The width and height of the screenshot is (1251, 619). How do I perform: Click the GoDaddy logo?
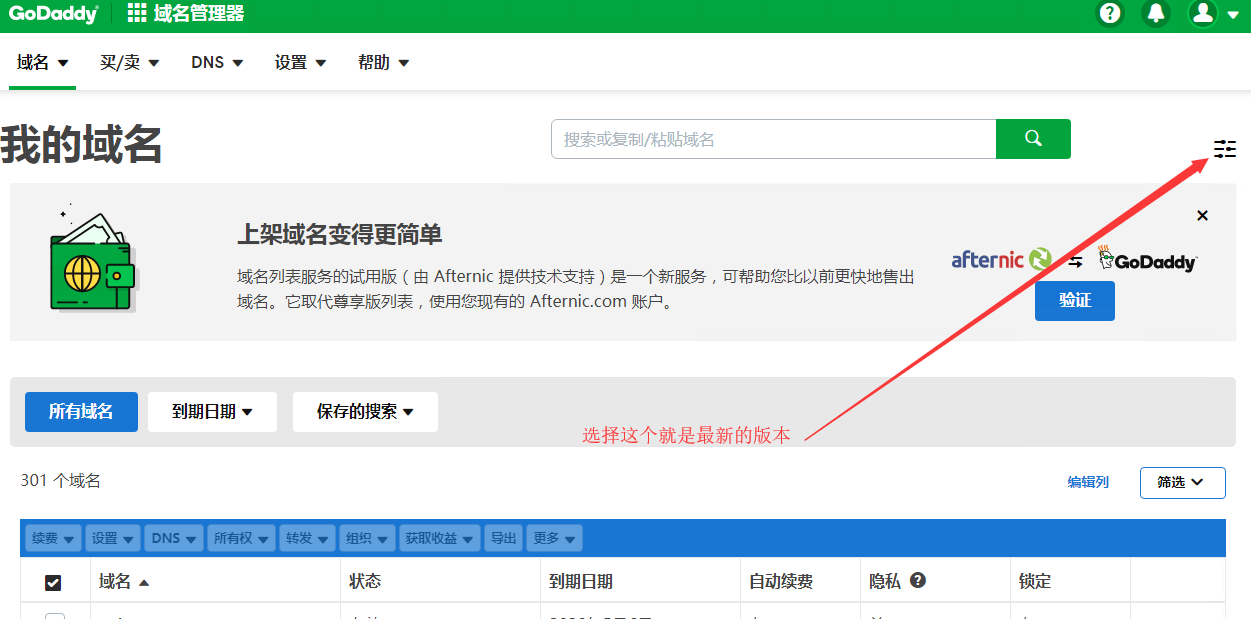tap(54, 13)
